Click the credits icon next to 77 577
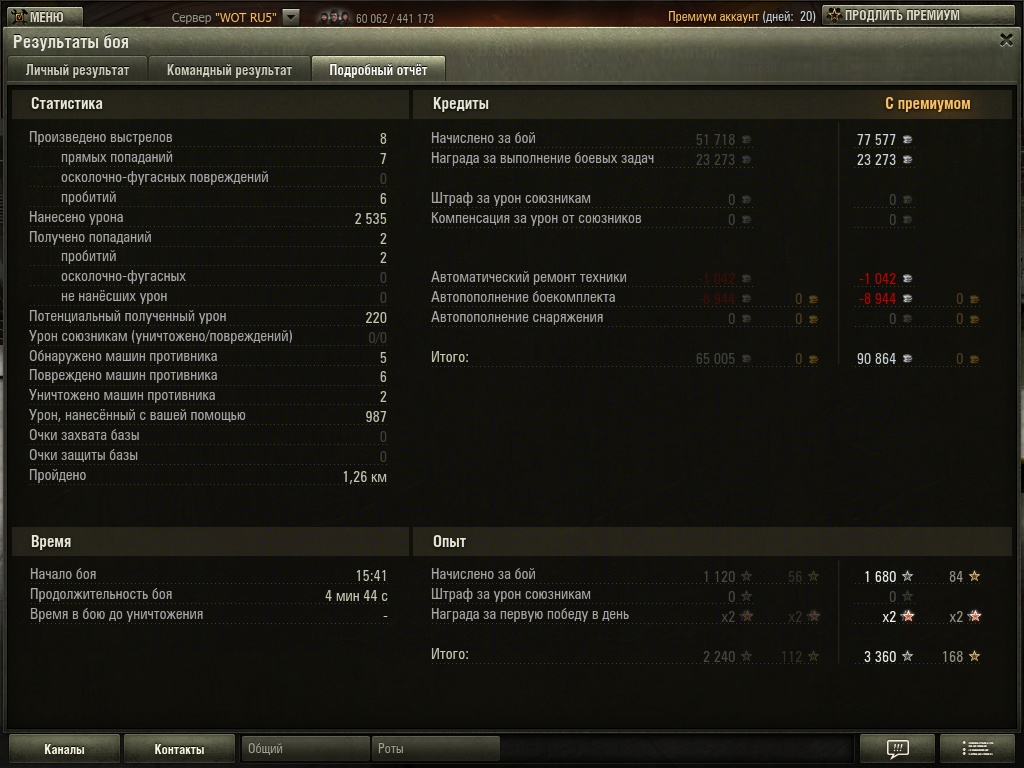The width and height of the screenshot is (1024, 768). click(x=907, y=140)
